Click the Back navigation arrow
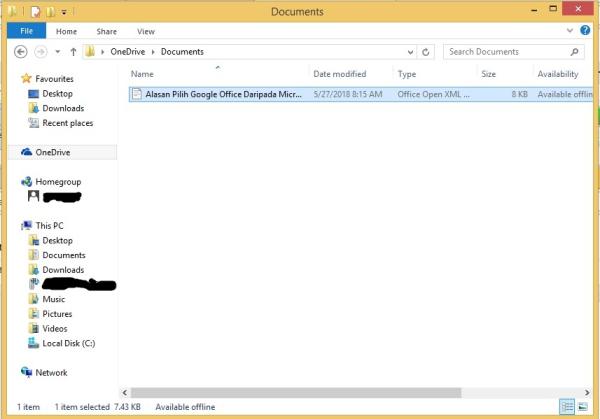 point(21,52)
